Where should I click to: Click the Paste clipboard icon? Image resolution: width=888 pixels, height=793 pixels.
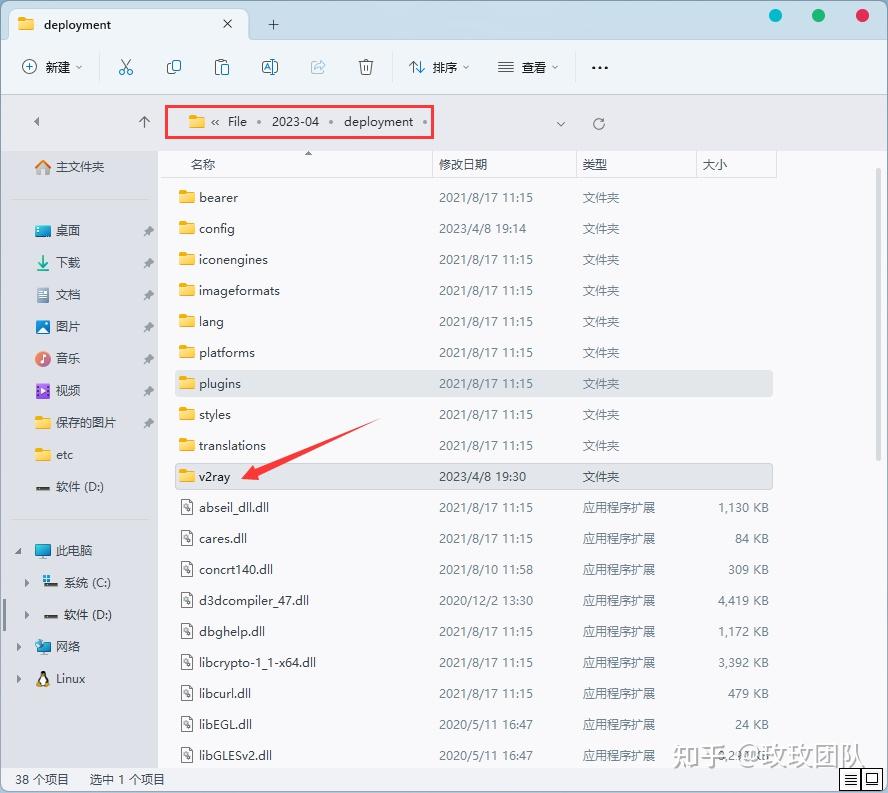[221, 67]
